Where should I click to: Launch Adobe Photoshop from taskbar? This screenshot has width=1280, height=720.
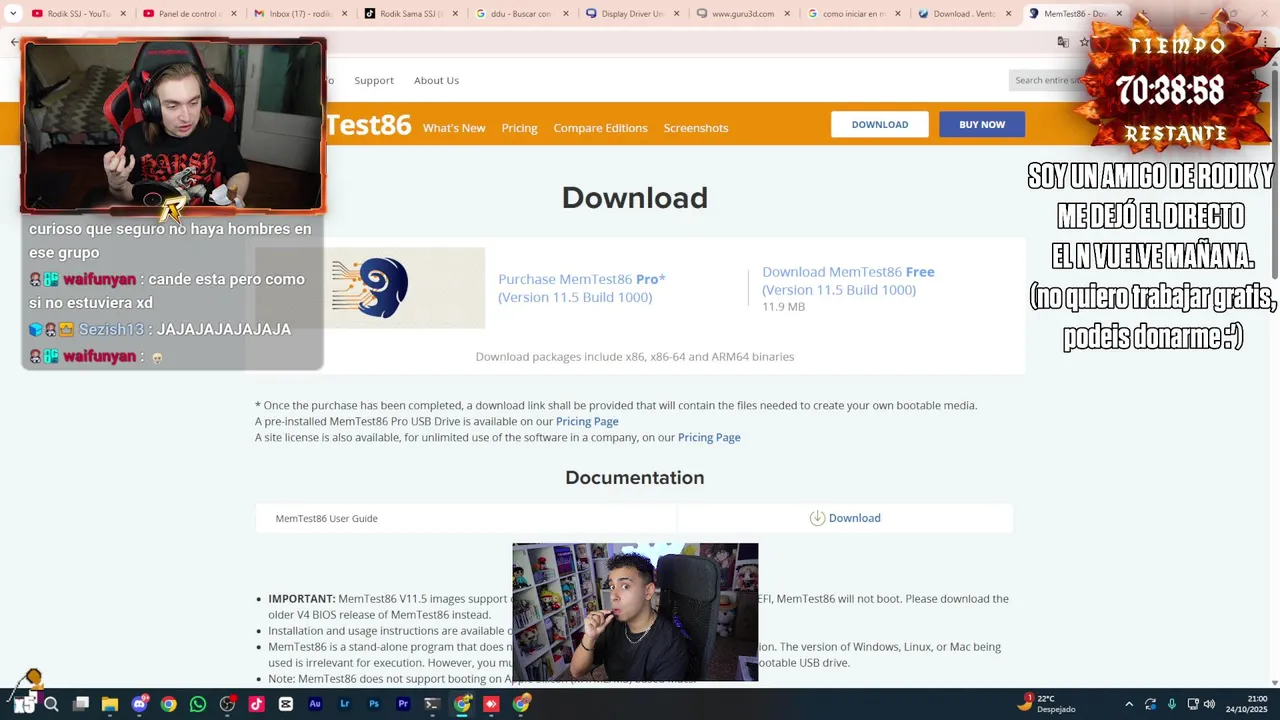pyautogui.click(x=374, y=704)
